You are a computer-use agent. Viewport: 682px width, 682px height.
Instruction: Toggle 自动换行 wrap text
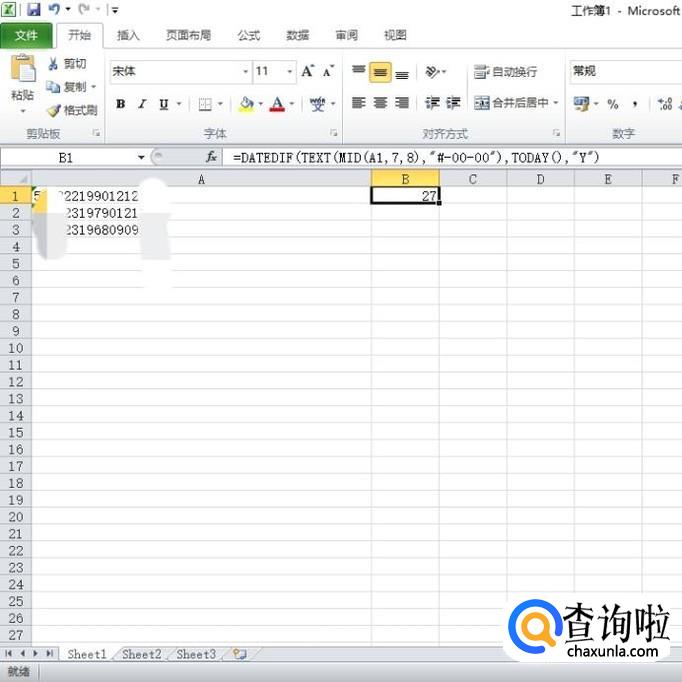point(505,72)
